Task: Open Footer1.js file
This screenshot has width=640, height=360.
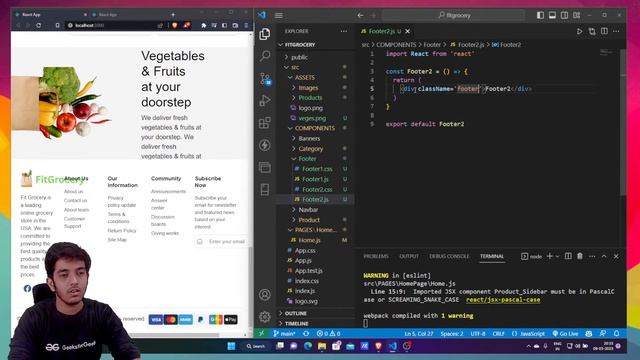Action: point(315,179)
